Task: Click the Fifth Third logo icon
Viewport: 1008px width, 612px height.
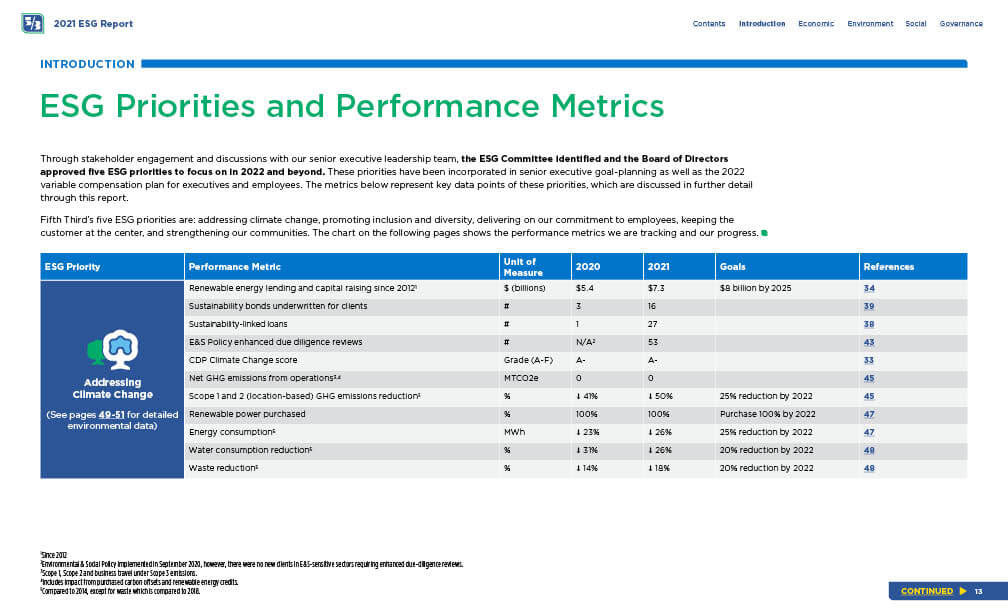Action: pyautogui.click(x=32, y=23)
